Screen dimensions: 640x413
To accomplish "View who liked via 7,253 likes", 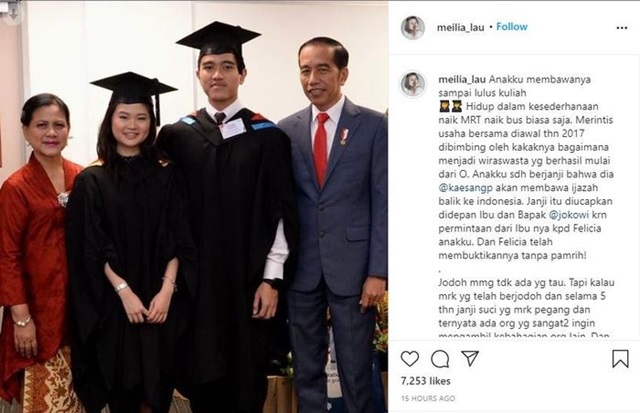I will pos(426,381).
